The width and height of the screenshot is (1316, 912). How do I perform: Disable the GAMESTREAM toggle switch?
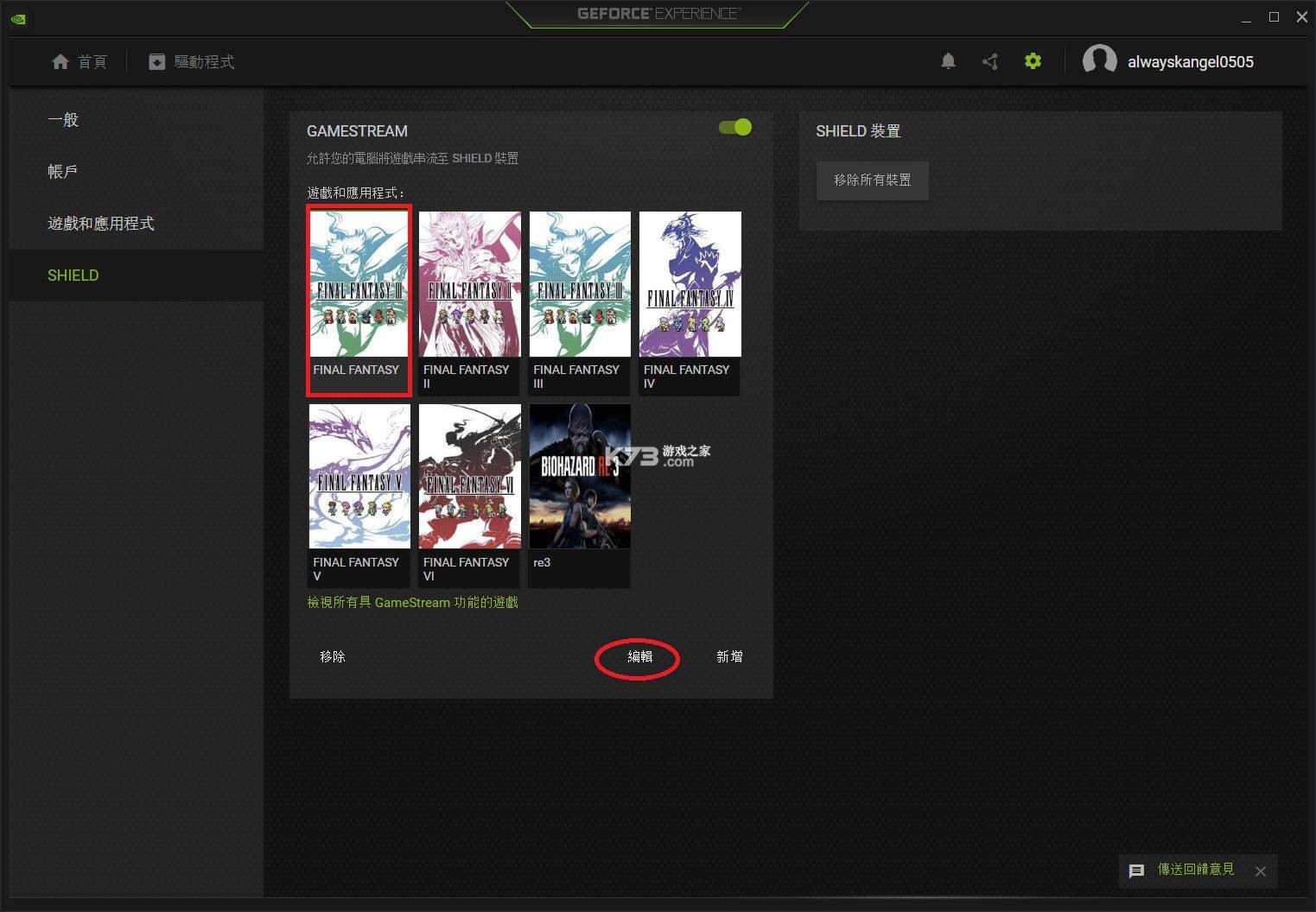click(x=735, y=127)
